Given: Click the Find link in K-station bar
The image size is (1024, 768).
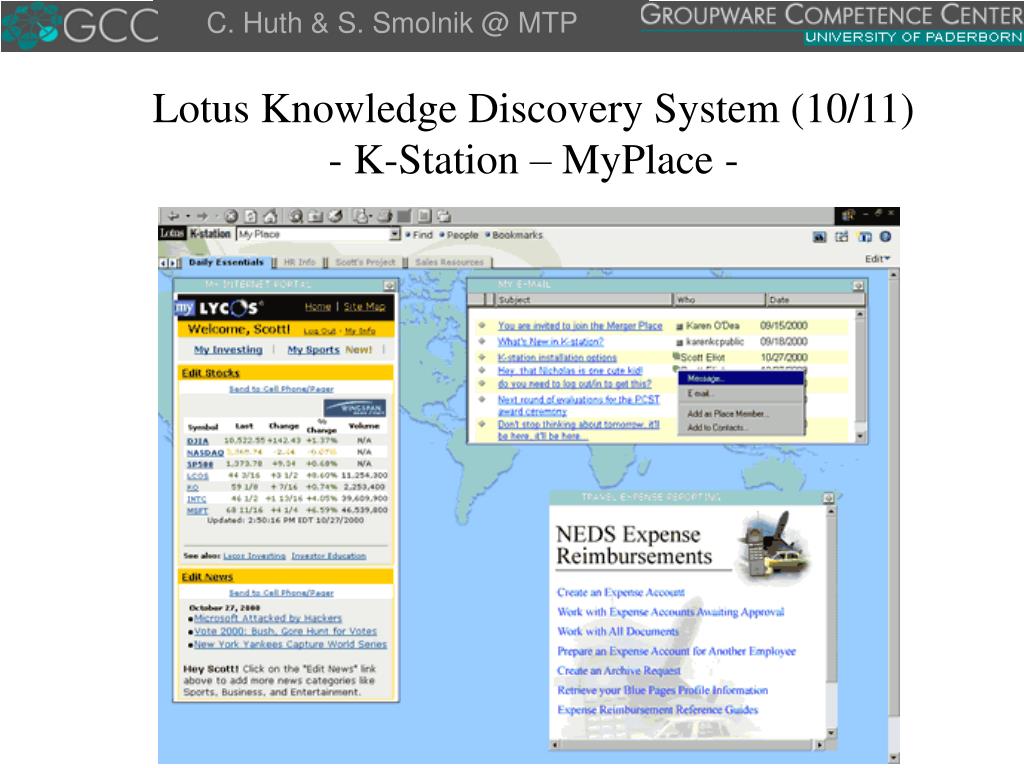Looking at the screenshot, I should click(422, 235).
